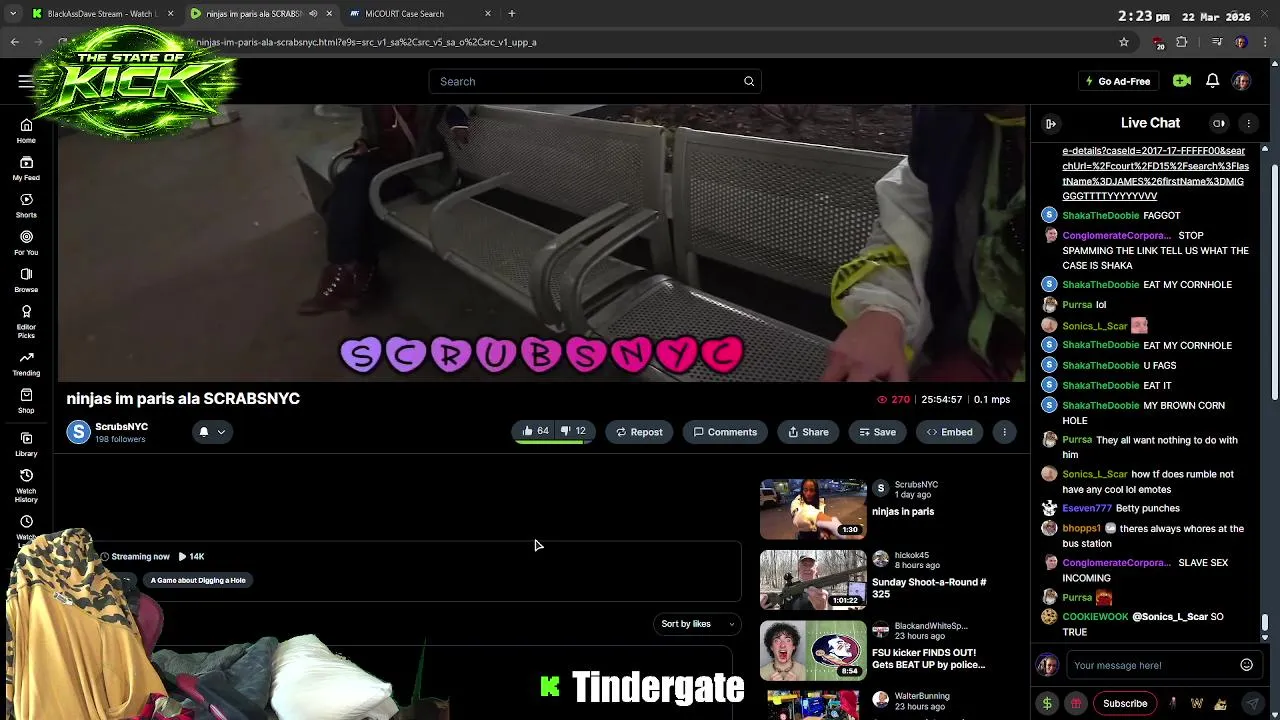Pop out the Live Chat window
Screen dimensions: 1280x720
[x=1219, y=123]
